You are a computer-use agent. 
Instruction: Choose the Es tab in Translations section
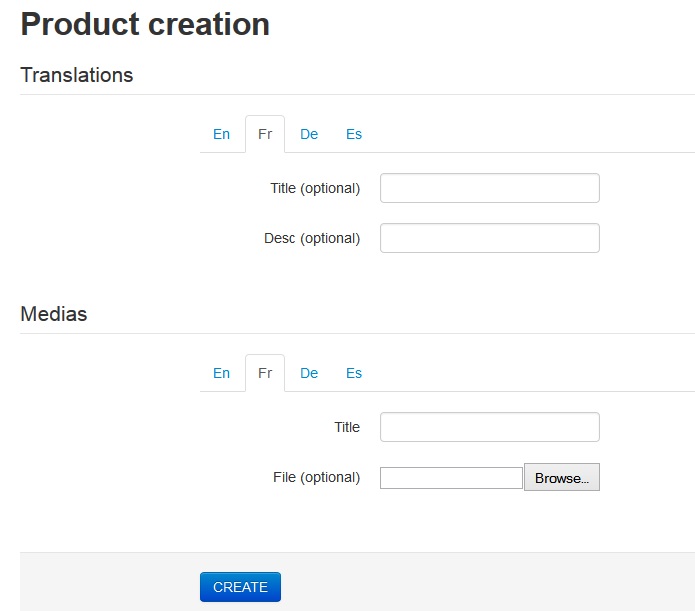354,134
